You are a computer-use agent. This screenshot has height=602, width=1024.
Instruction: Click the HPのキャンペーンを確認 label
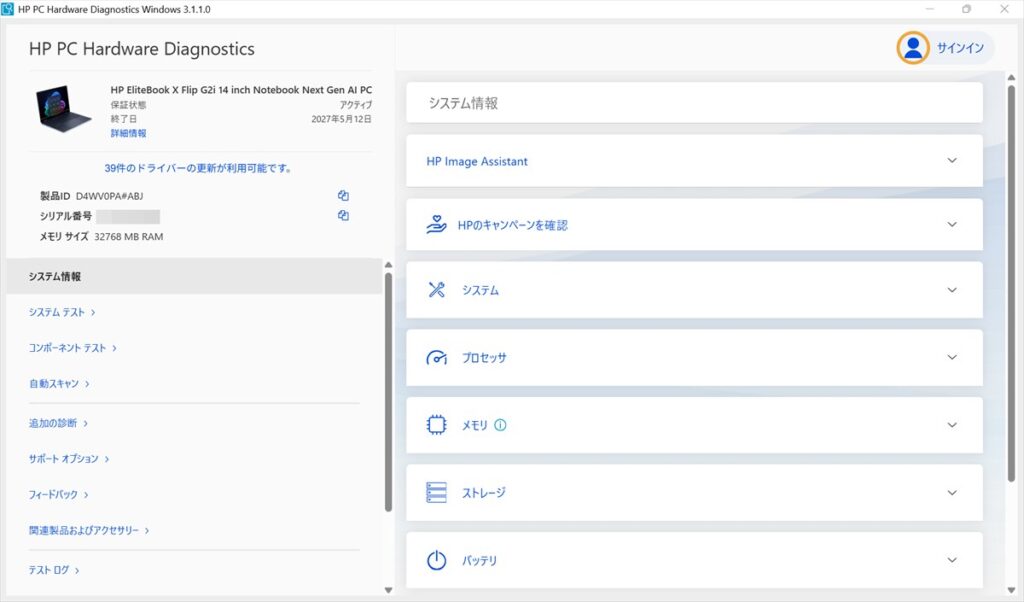513,225
